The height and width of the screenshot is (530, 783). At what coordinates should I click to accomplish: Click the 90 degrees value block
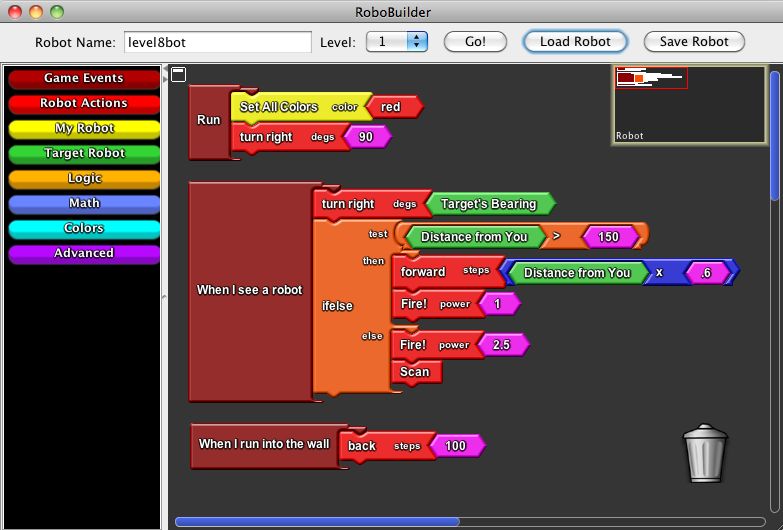tap(367, 137)
